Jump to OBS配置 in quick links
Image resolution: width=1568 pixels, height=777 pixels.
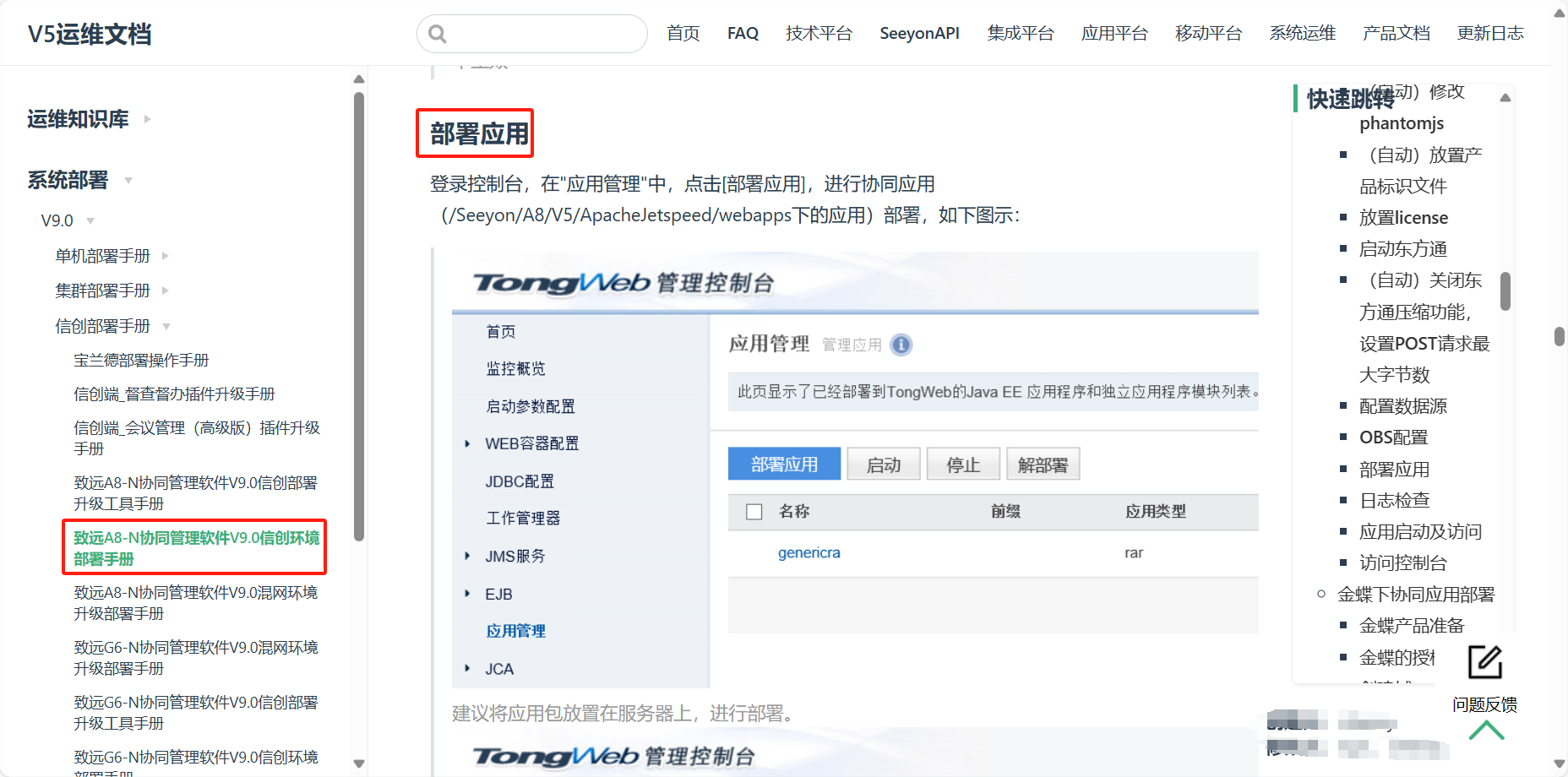tap(1393, 437)
